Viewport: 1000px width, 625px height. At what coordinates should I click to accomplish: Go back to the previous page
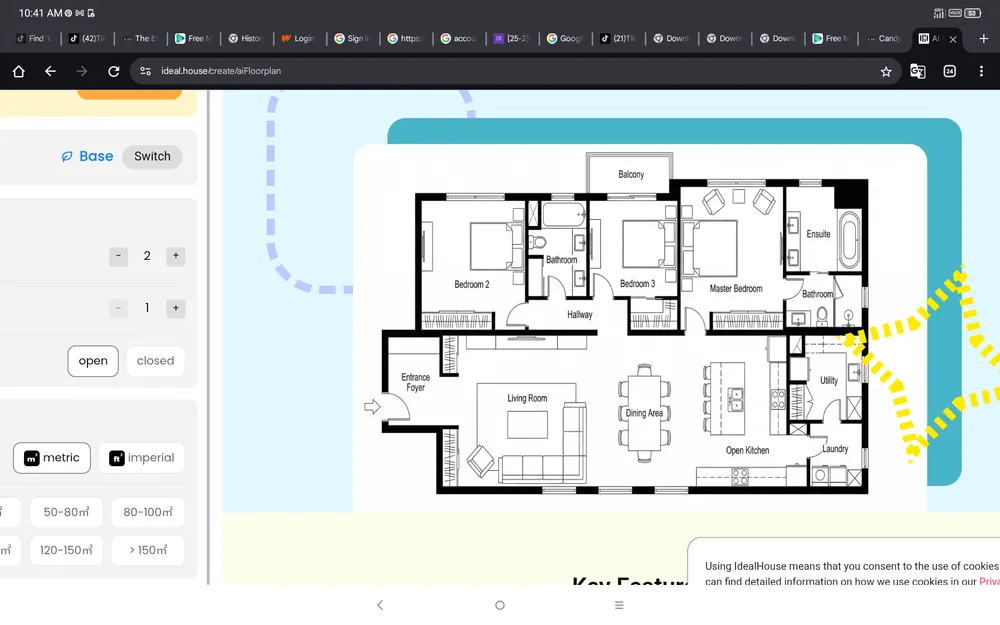coord(50,72)
